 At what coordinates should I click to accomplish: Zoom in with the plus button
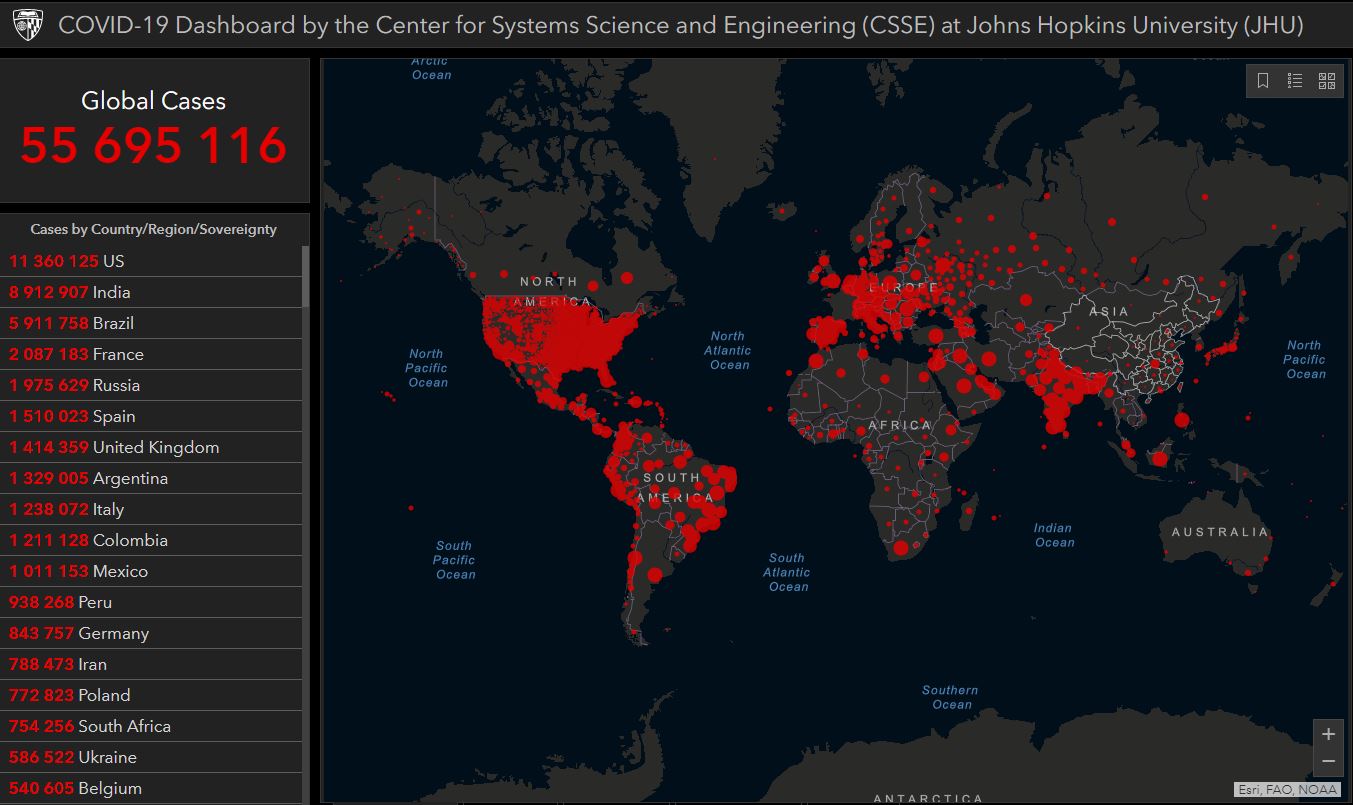coord(1328,734)
